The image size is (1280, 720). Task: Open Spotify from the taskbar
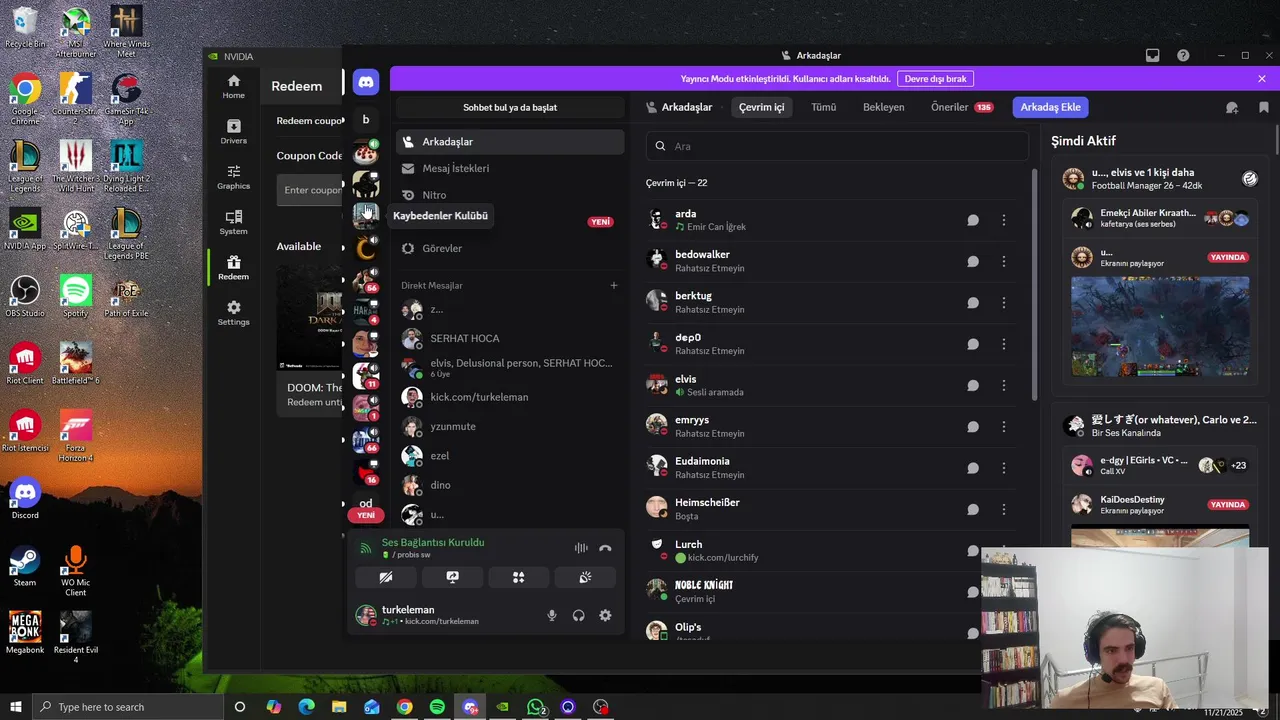(437, 707)
